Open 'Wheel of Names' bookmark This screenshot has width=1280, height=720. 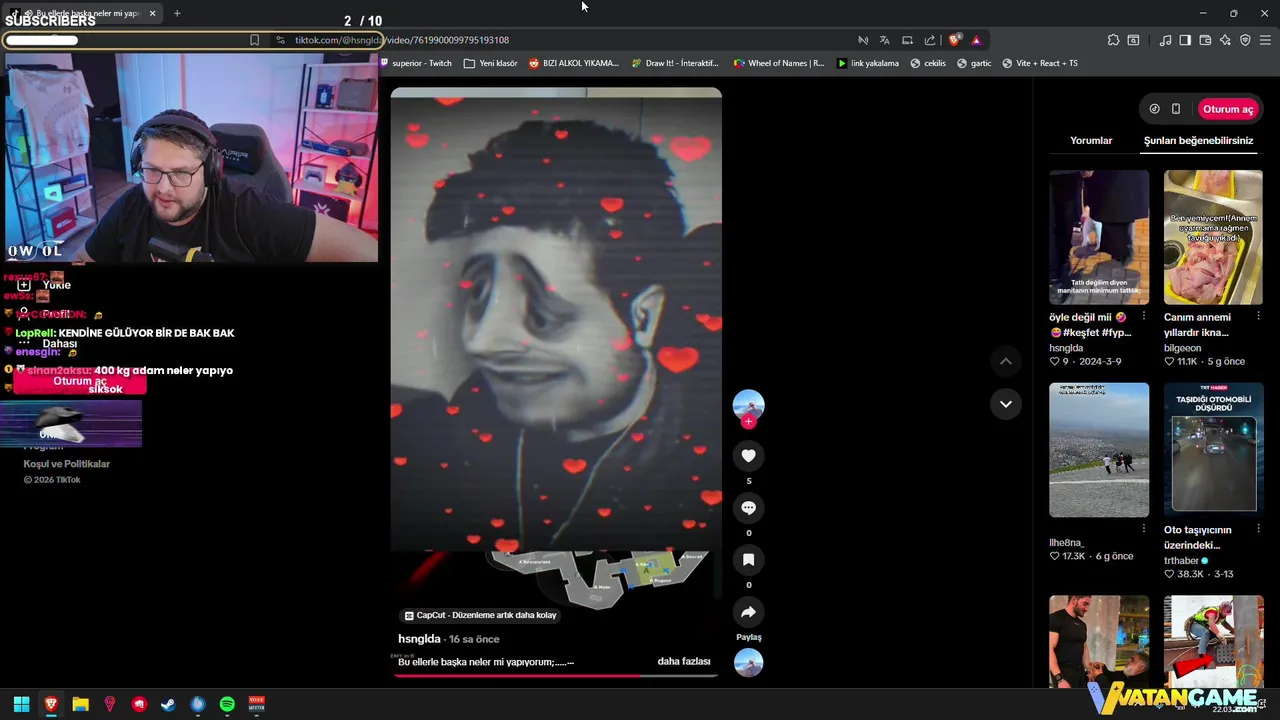pyautogui.click(x=779, y=63)
